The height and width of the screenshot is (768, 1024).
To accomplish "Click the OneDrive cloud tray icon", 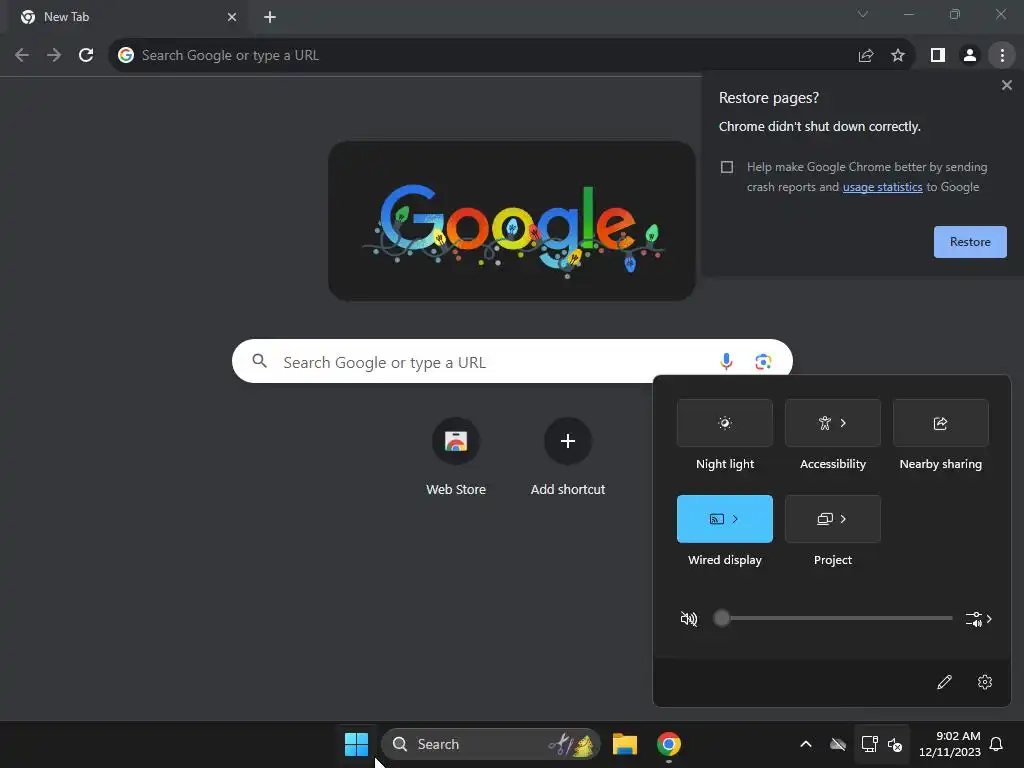I will coord(838,744).
